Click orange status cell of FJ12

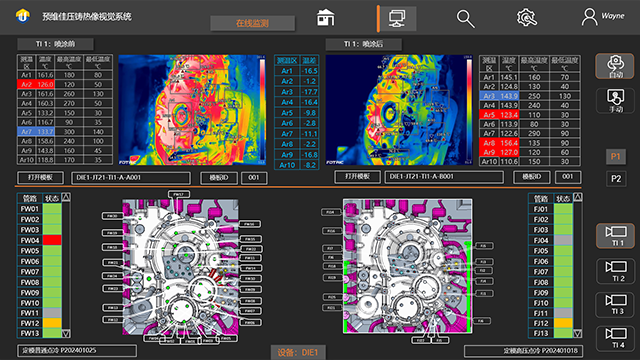tap(563, 323)
